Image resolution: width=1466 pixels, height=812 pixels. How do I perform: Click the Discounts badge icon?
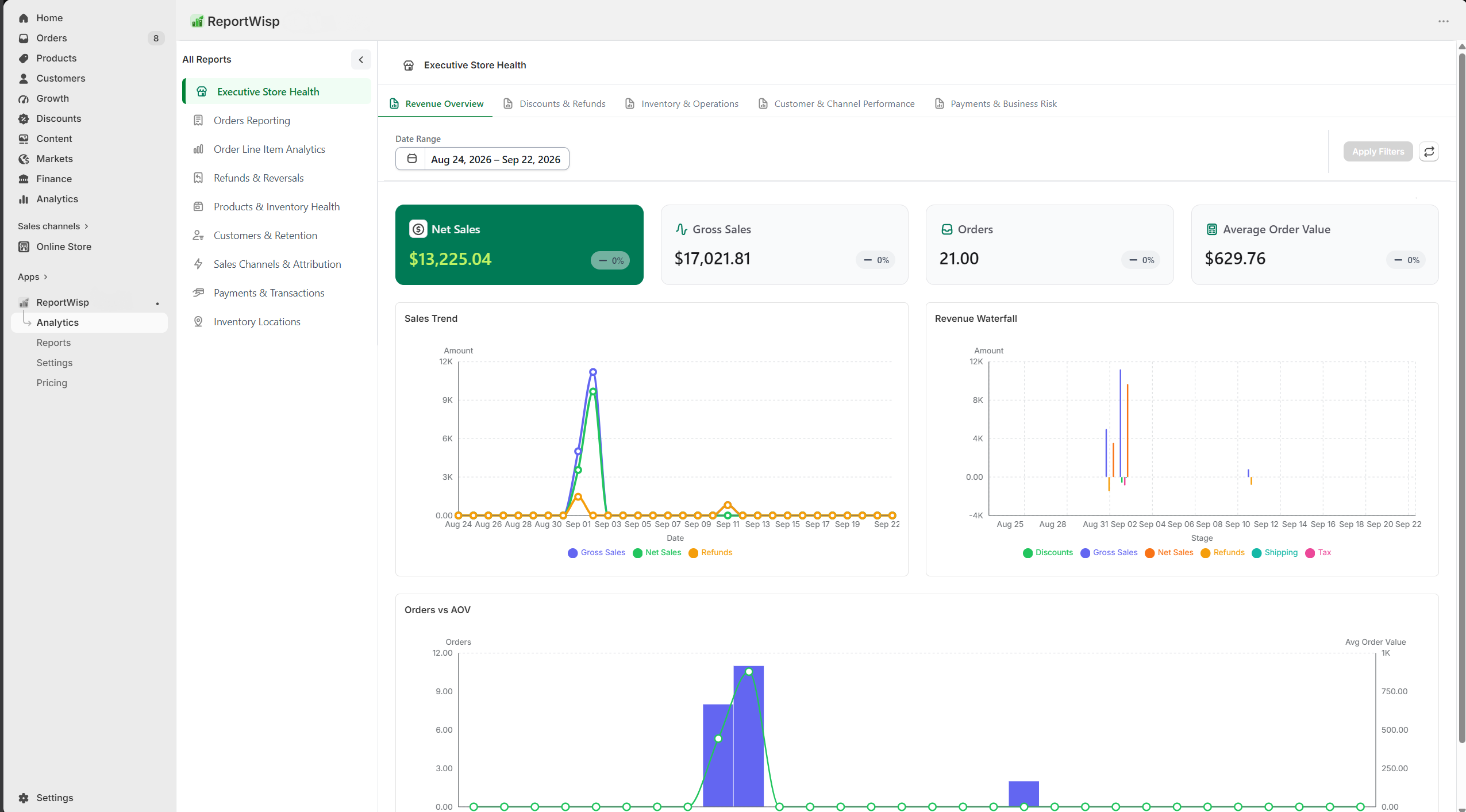coord(24,118)
